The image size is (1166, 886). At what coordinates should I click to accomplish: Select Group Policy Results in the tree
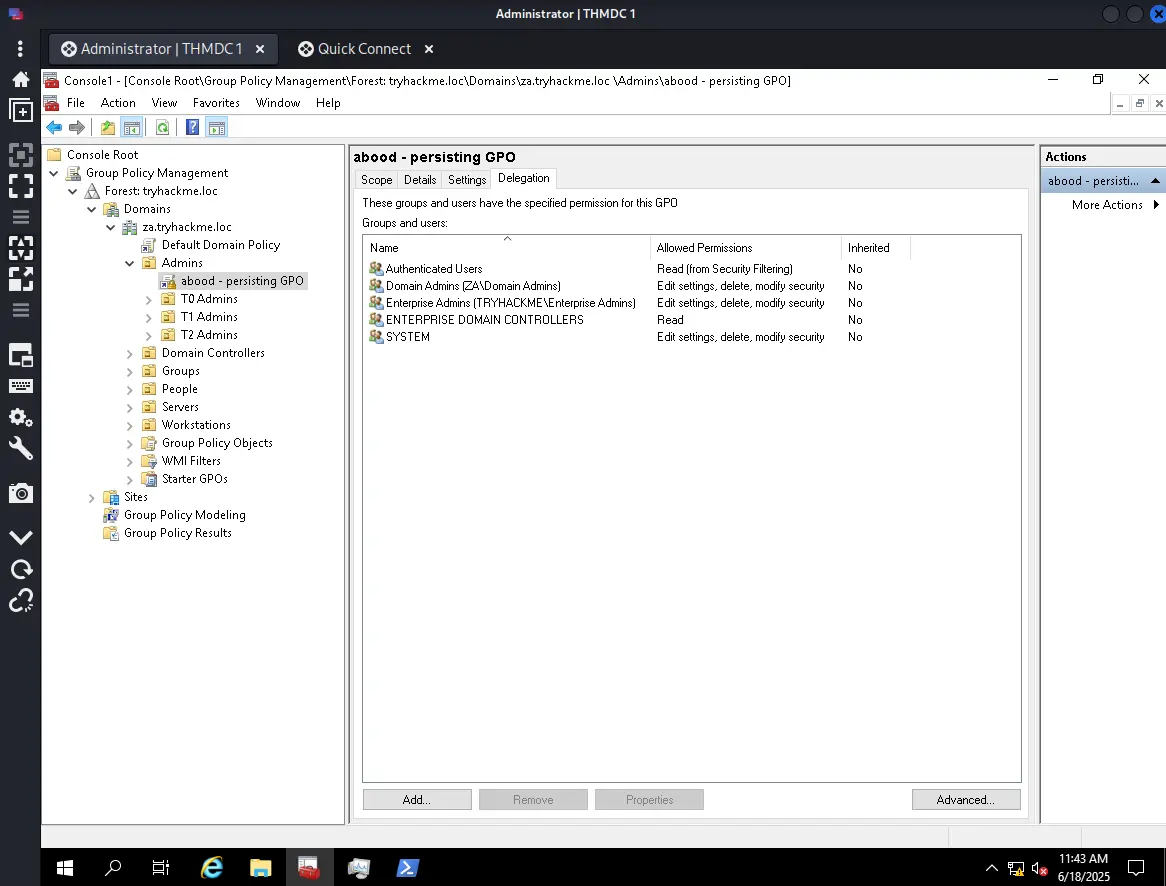pos(178,533)
